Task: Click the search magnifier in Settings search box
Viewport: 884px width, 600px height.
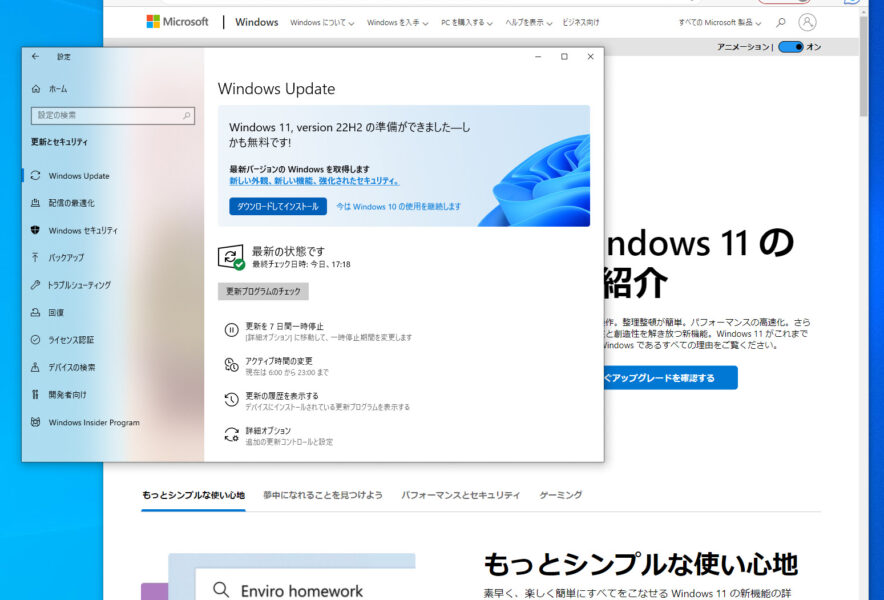Action: [187, 116]
